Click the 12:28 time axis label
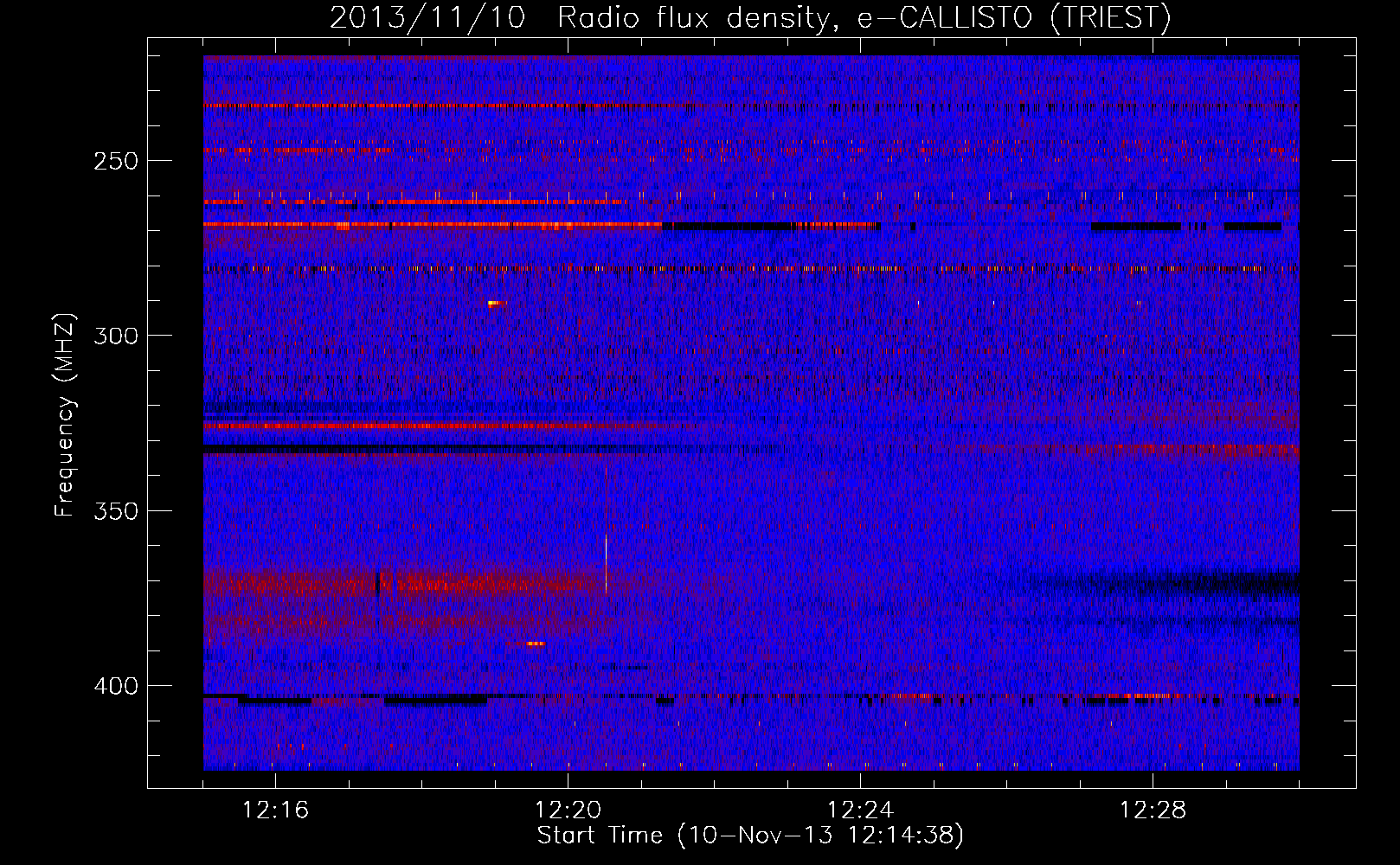 1153,811
